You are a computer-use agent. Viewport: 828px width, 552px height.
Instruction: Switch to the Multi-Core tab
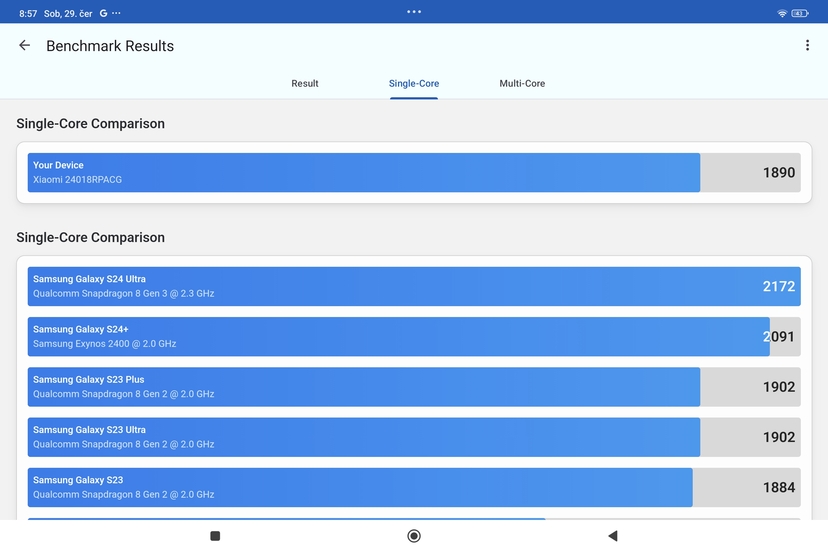pyautogui.click(x=522, y=84)
